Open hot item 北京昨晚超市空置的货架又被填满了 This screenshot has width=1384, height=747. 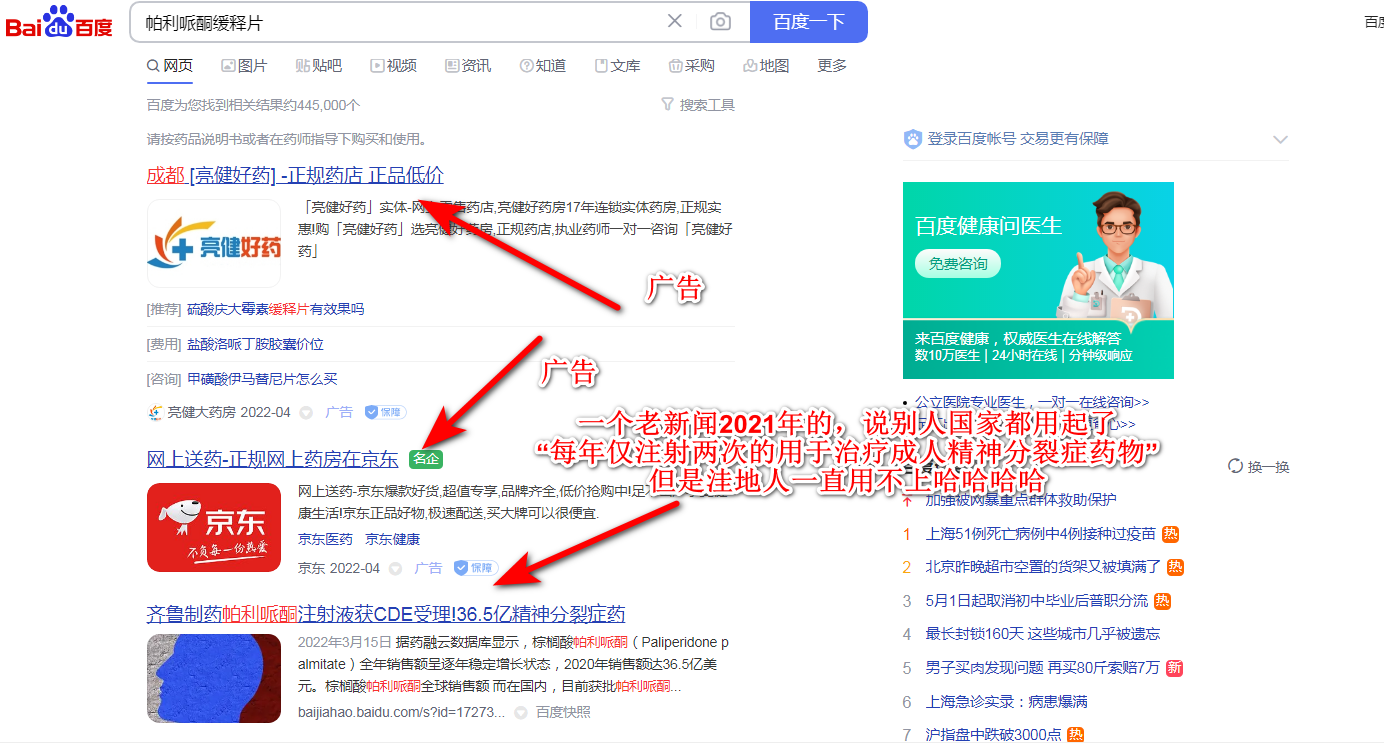(x=1044, y=567)
